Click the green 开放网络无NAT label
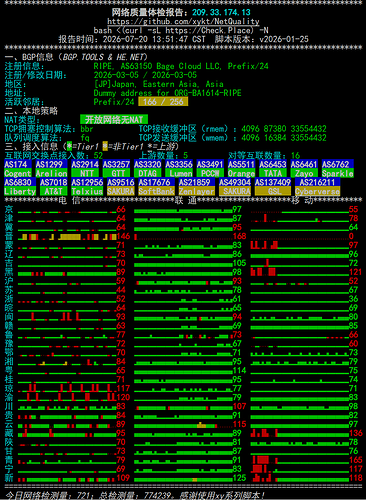 click(x=114, y=119)
